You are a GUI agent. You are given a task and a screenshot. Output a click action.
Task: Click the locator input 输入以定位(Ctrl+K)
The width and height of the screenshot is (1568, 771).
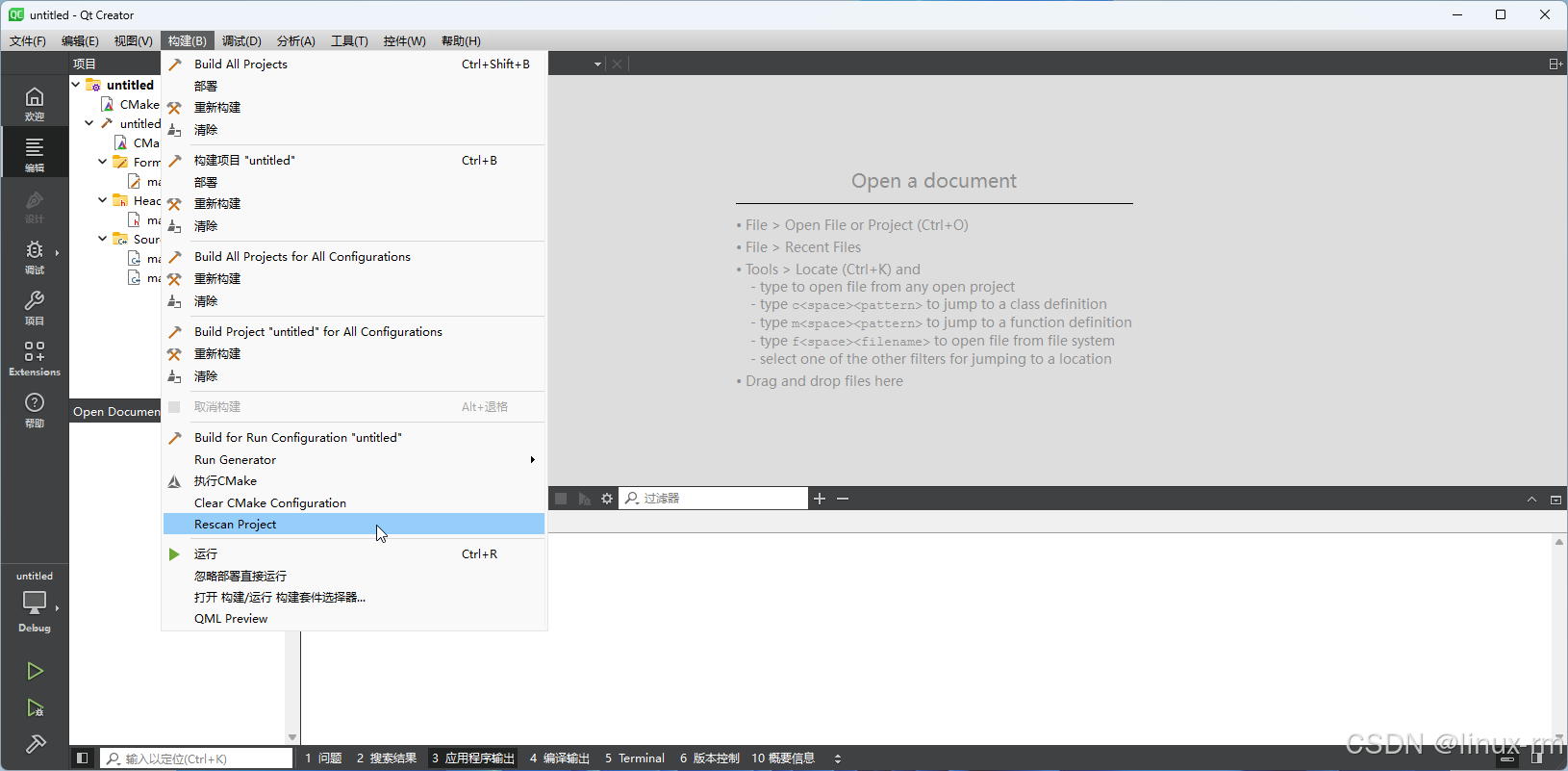point(196,758)
